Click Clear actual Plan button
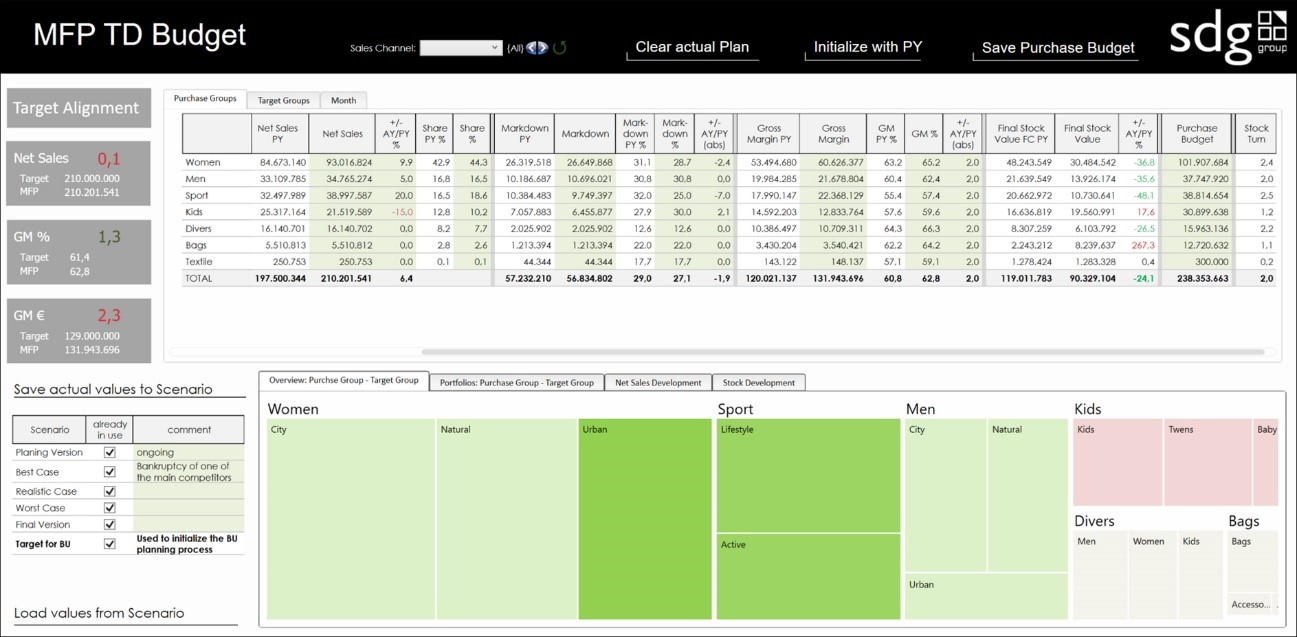This screenshot has height=637, width=1297. coord(692,47)
